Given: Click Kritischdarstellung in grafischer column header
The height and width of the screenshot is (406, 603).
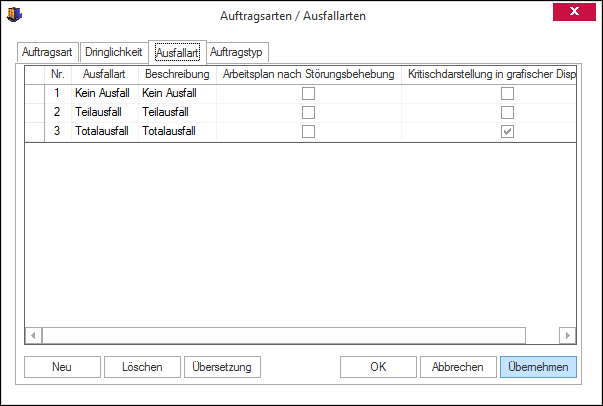Looking at the screenshot, I should click(x=489, y=74).
